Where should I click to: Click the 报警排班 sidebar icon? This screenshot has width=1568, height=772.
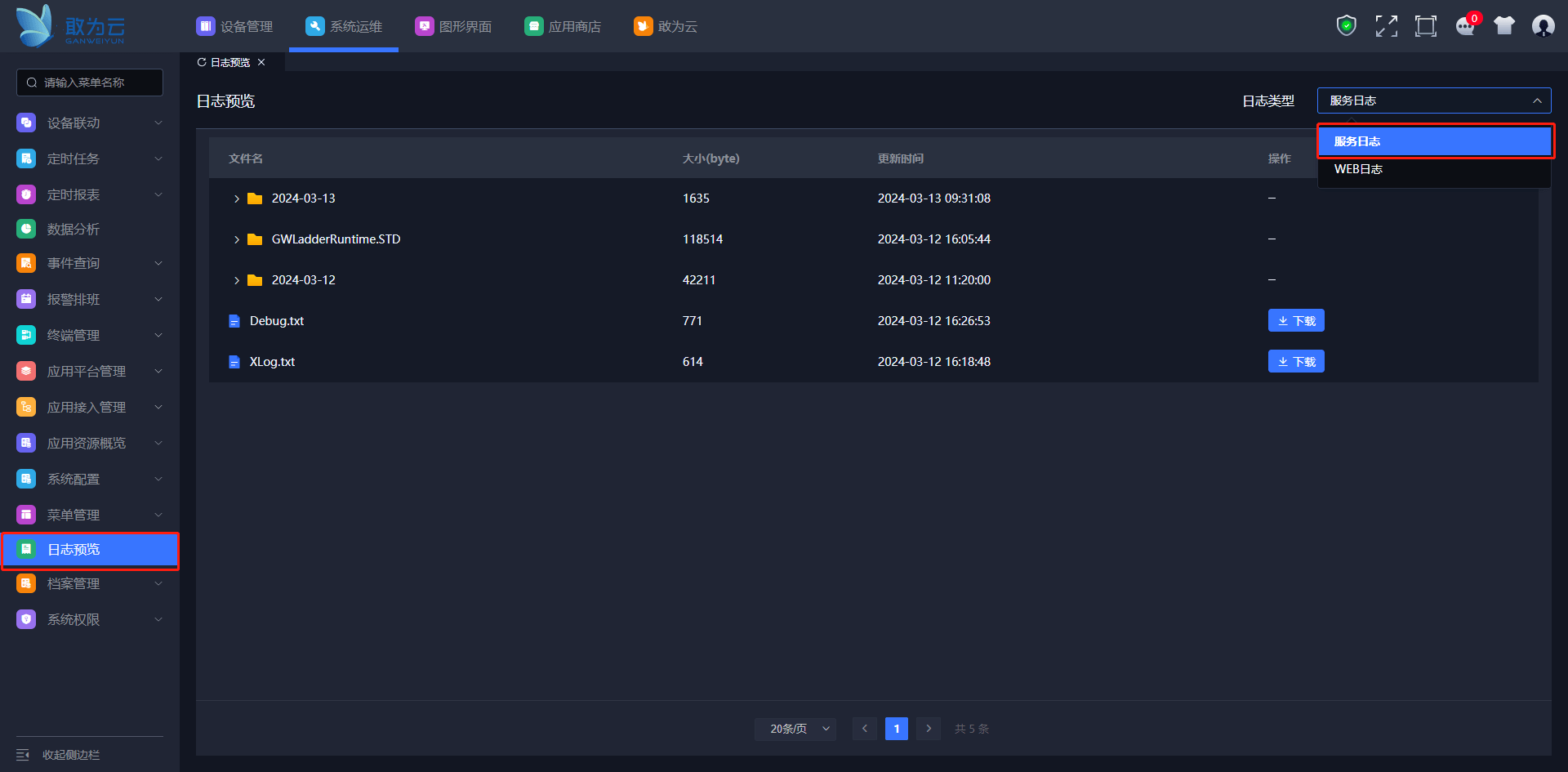26,299
